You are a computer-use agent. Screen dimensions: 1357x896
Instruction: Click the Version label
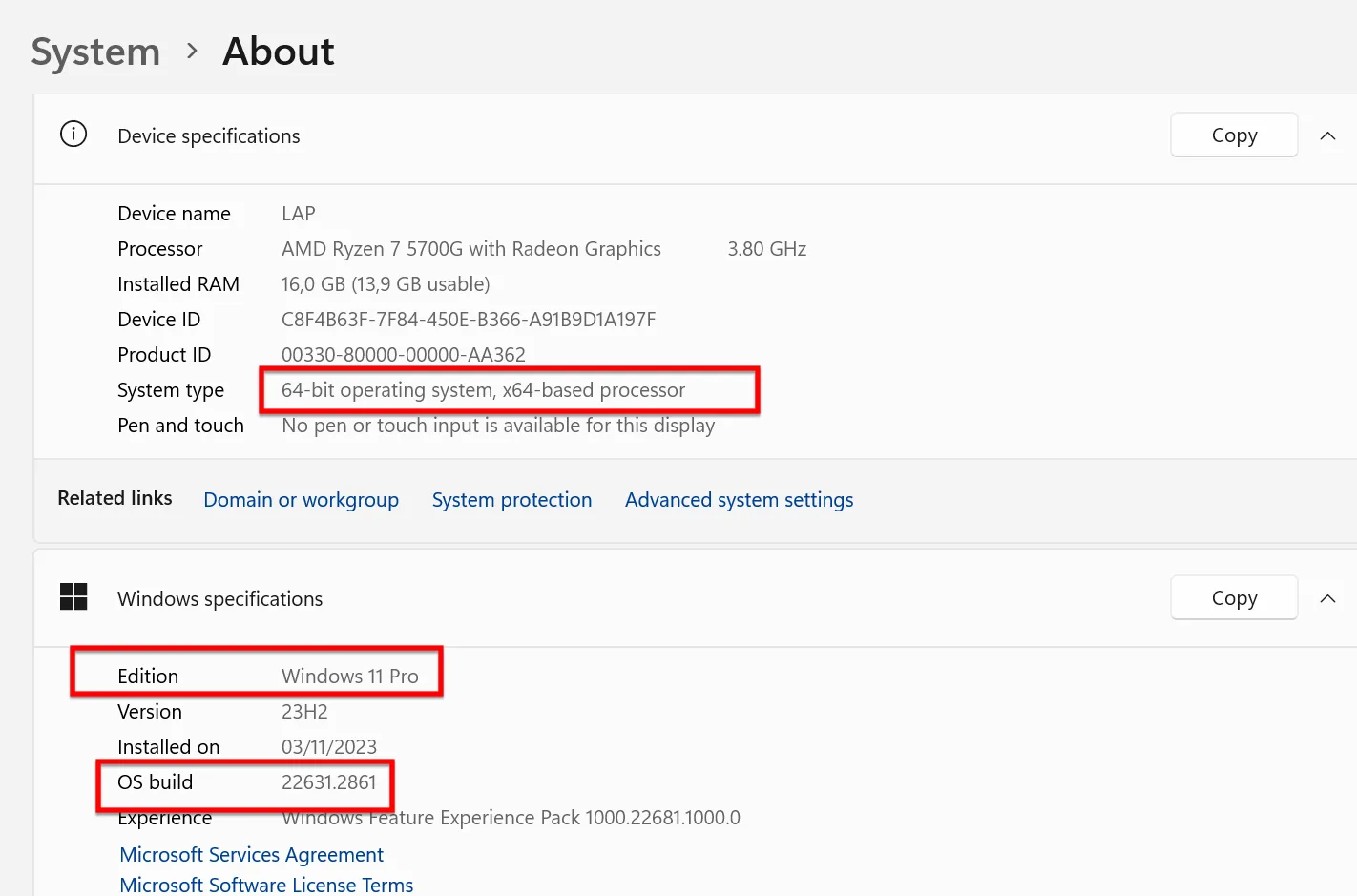[x=149, y=712]
